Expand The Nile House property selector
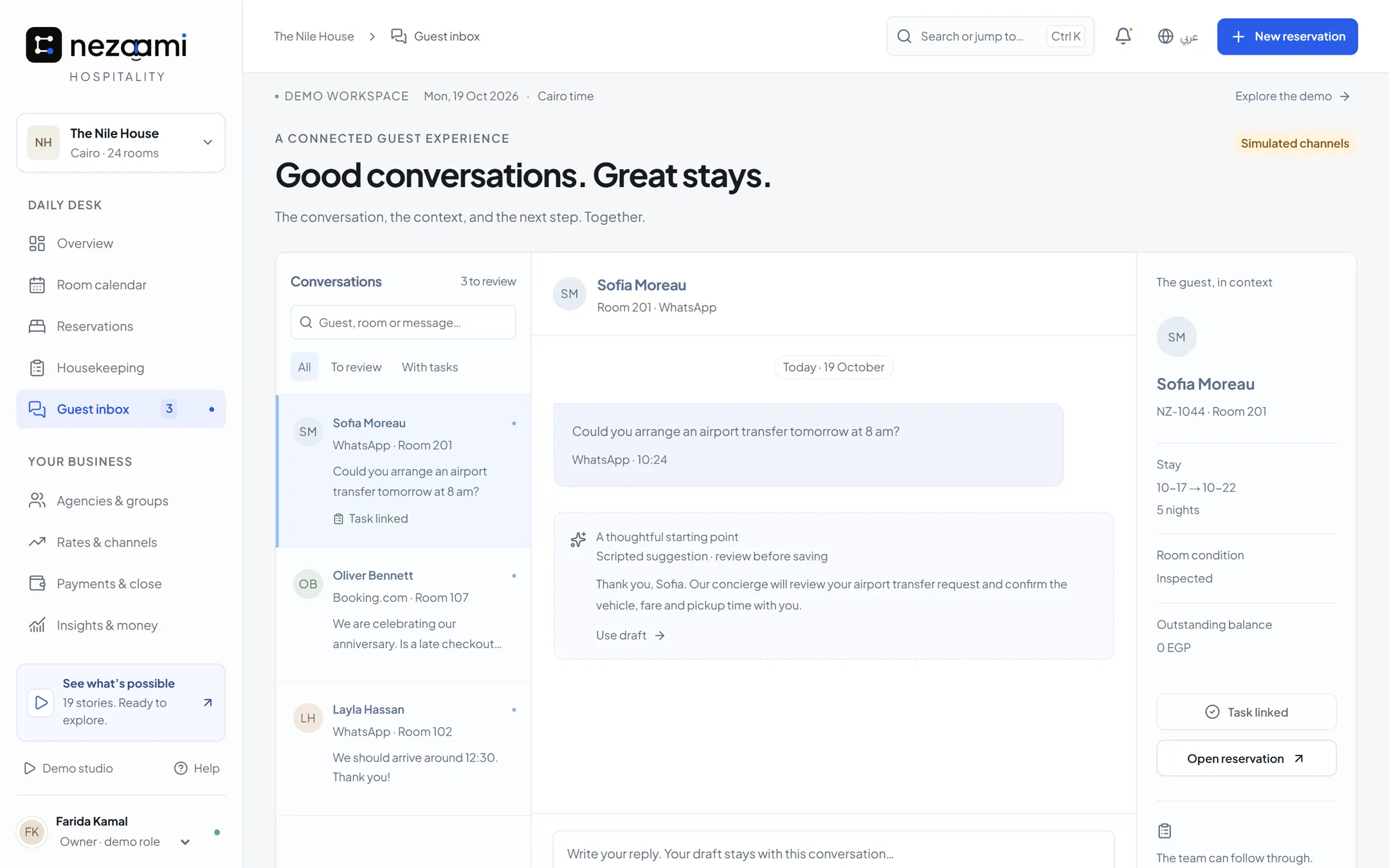1389x868 pixels. tap(121, 143)
